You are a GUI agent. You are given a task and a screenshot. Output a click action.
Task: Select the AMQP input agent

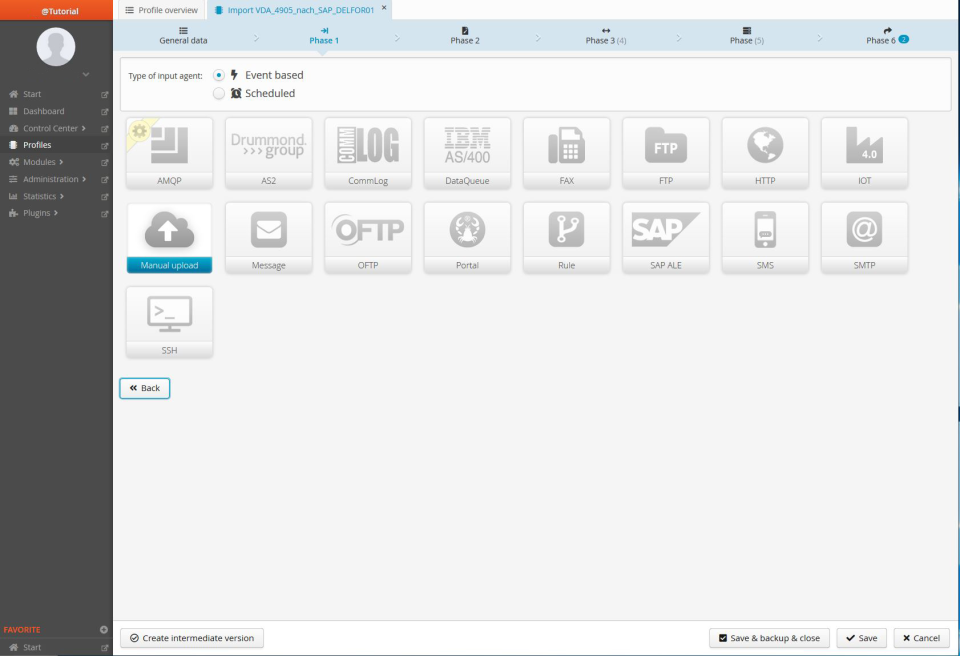coord(169,152)
